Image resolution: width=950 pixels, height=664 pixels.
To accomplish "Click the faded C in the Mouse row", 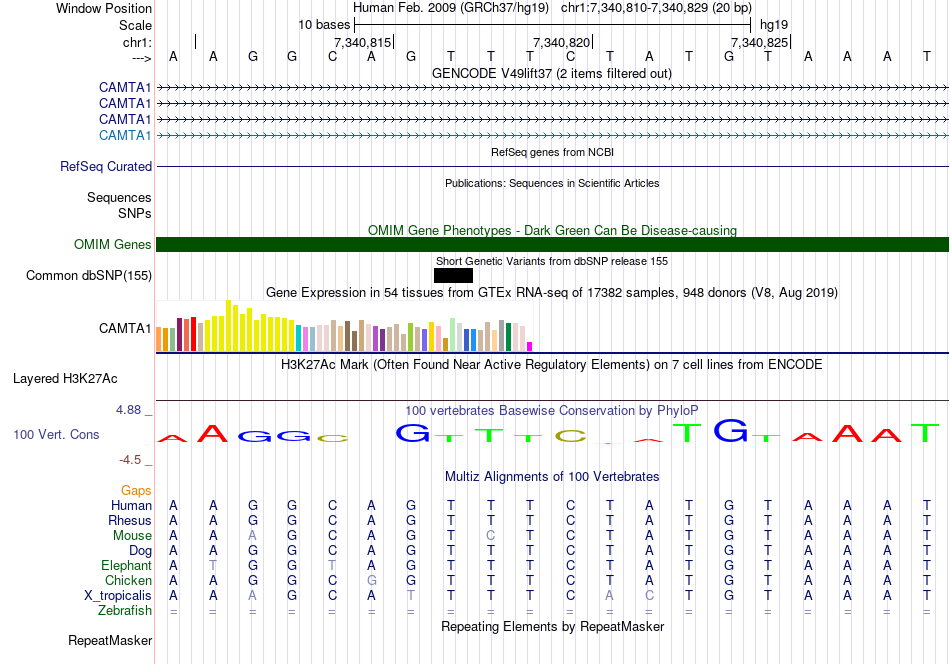I will pos(490,536).
